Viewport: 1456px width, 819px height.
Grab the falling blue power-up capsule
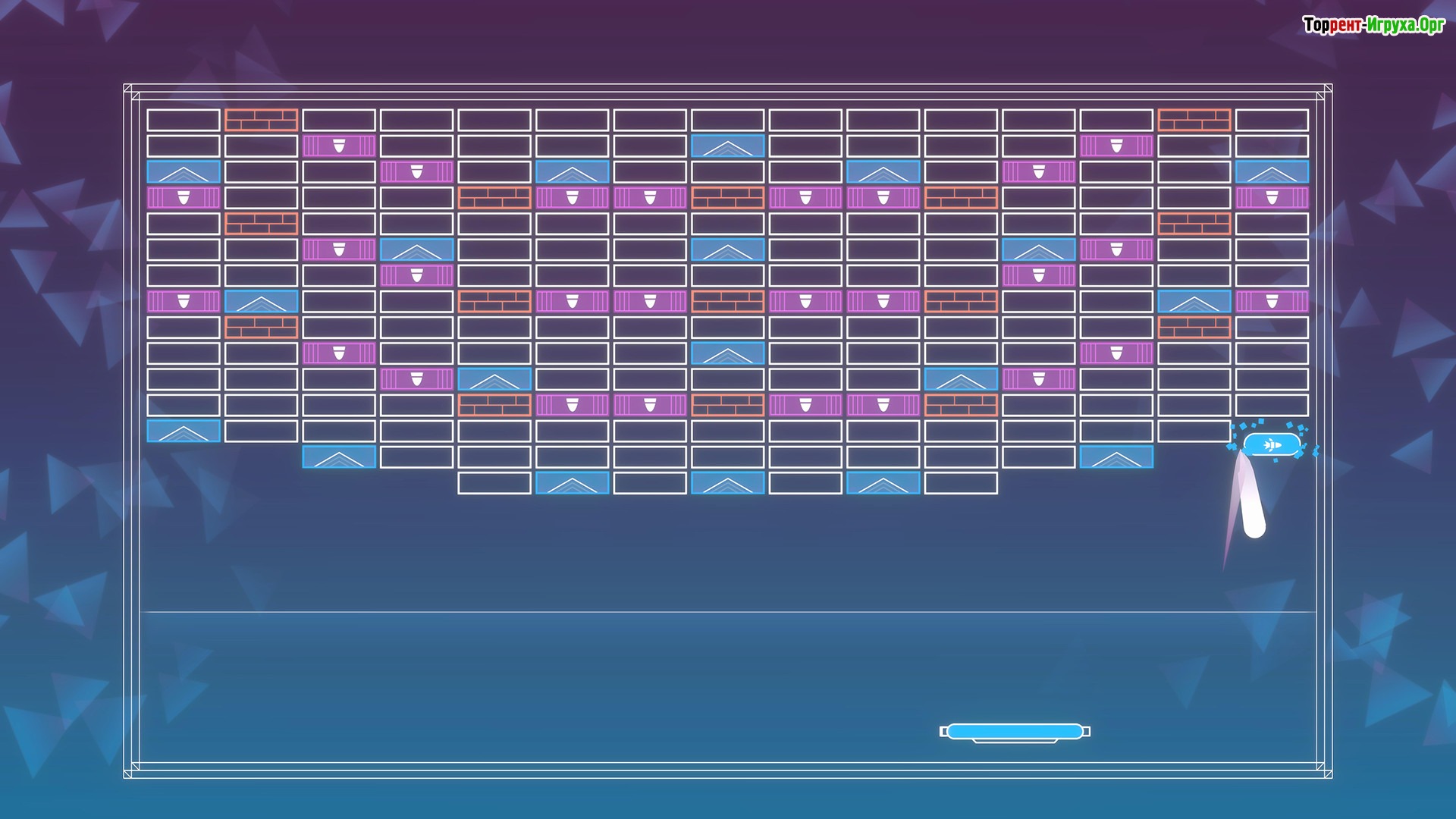pos(1272,445)
